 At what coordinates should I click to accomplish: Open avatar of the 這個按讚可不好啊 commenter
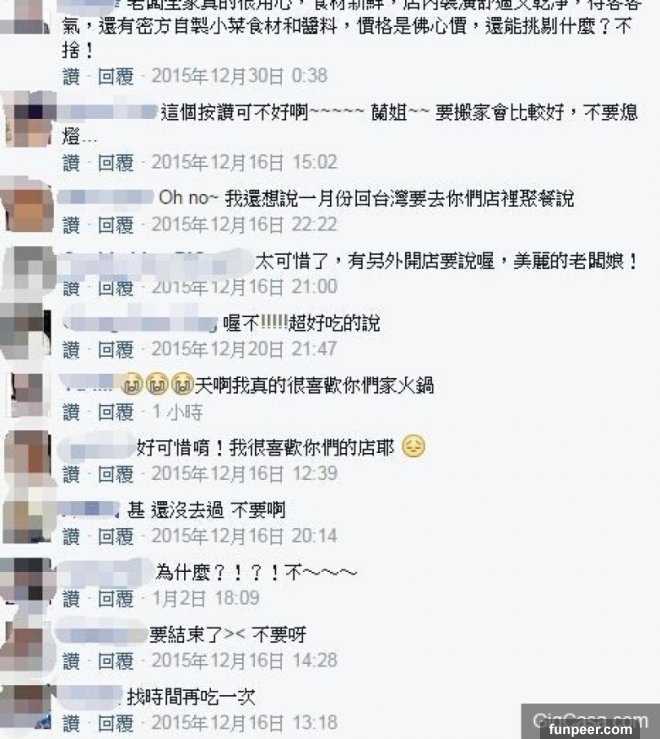[x=29, y=119]
